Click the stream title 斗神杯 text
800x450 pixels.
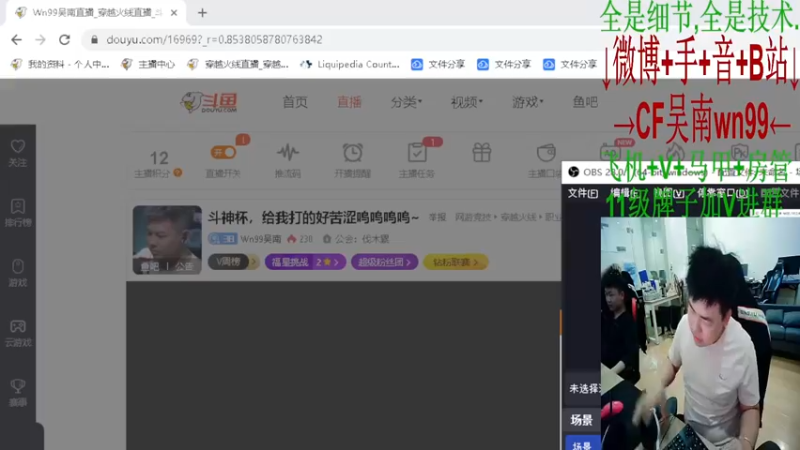click(x=313, y=217)
